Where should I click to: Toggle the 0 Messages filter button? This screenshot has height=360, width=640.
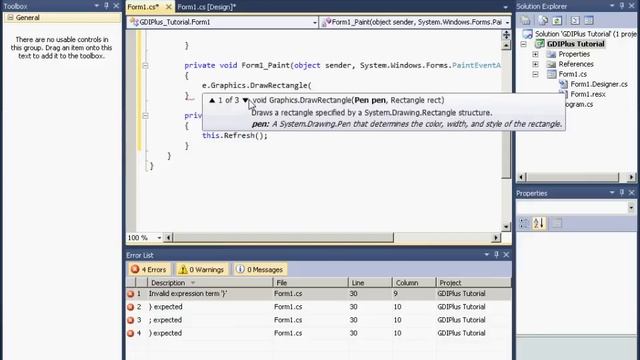pyautogui.click(x=260, y=269)
